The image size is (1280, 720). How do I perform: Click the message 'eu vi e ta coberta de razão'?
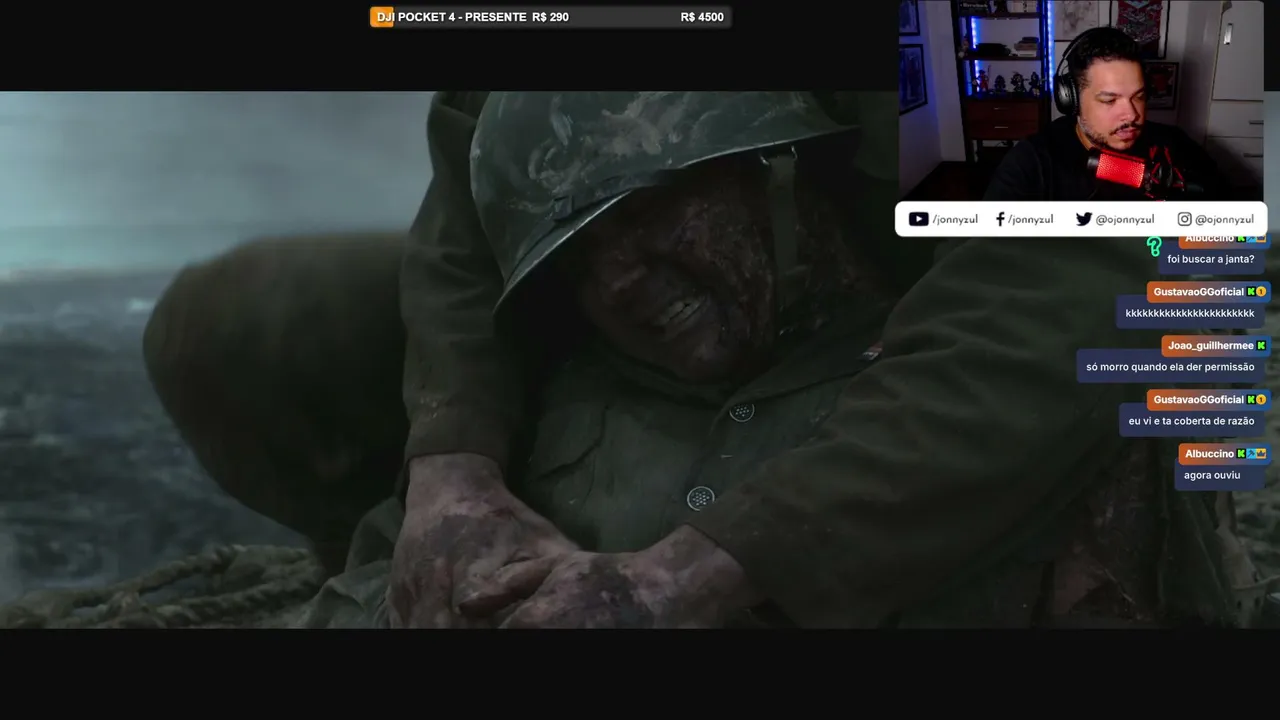[x=1191, y=421]
